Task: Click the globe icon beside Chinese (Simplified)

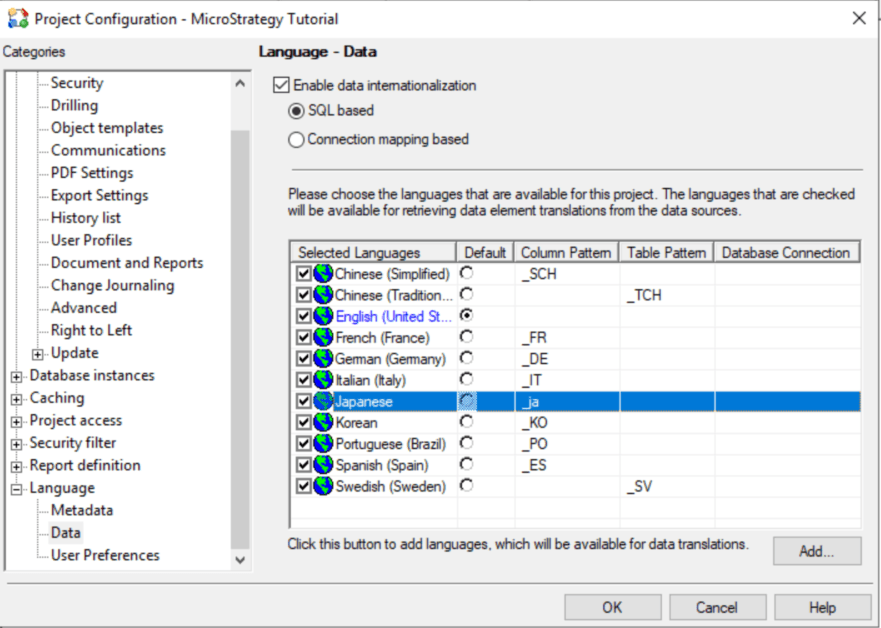Action: click(323, 274)
